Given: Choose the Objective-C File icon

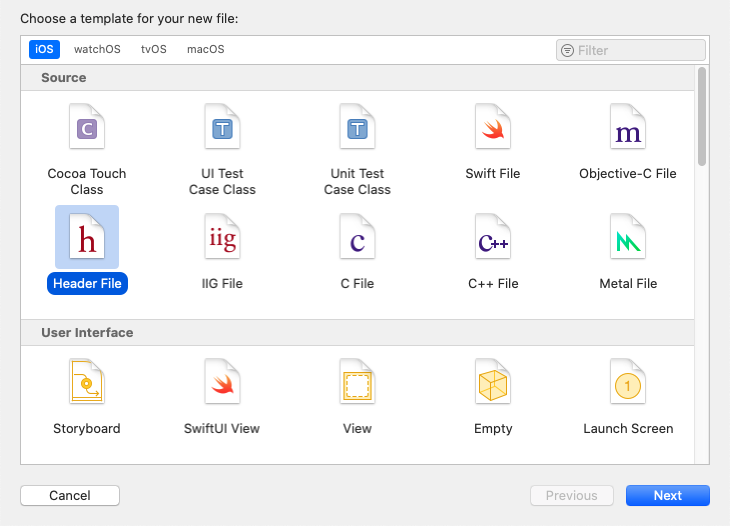Looking at the screenshot, I should coord(628,126).
